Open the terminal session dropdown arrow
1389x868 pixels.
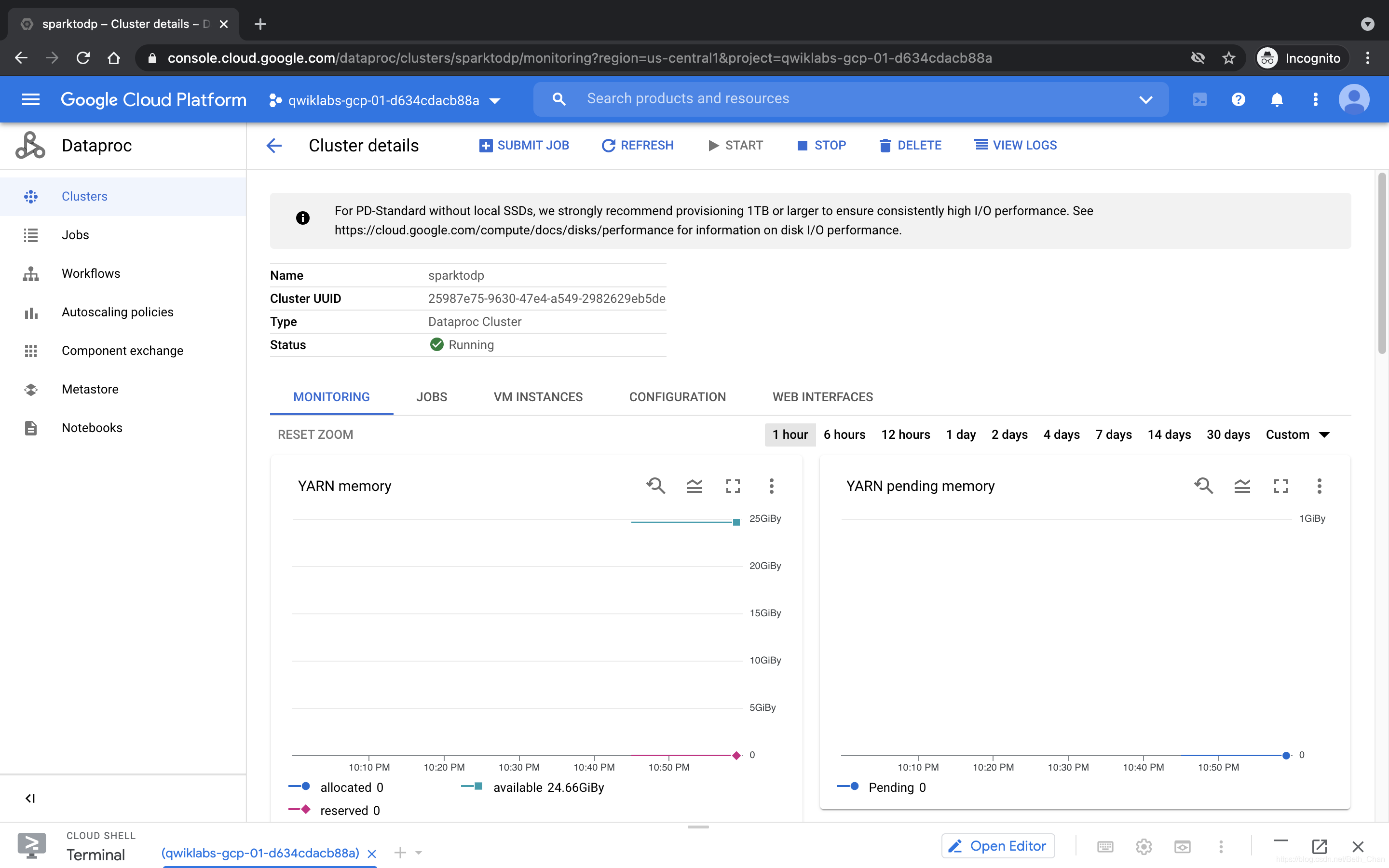(419, 853)
